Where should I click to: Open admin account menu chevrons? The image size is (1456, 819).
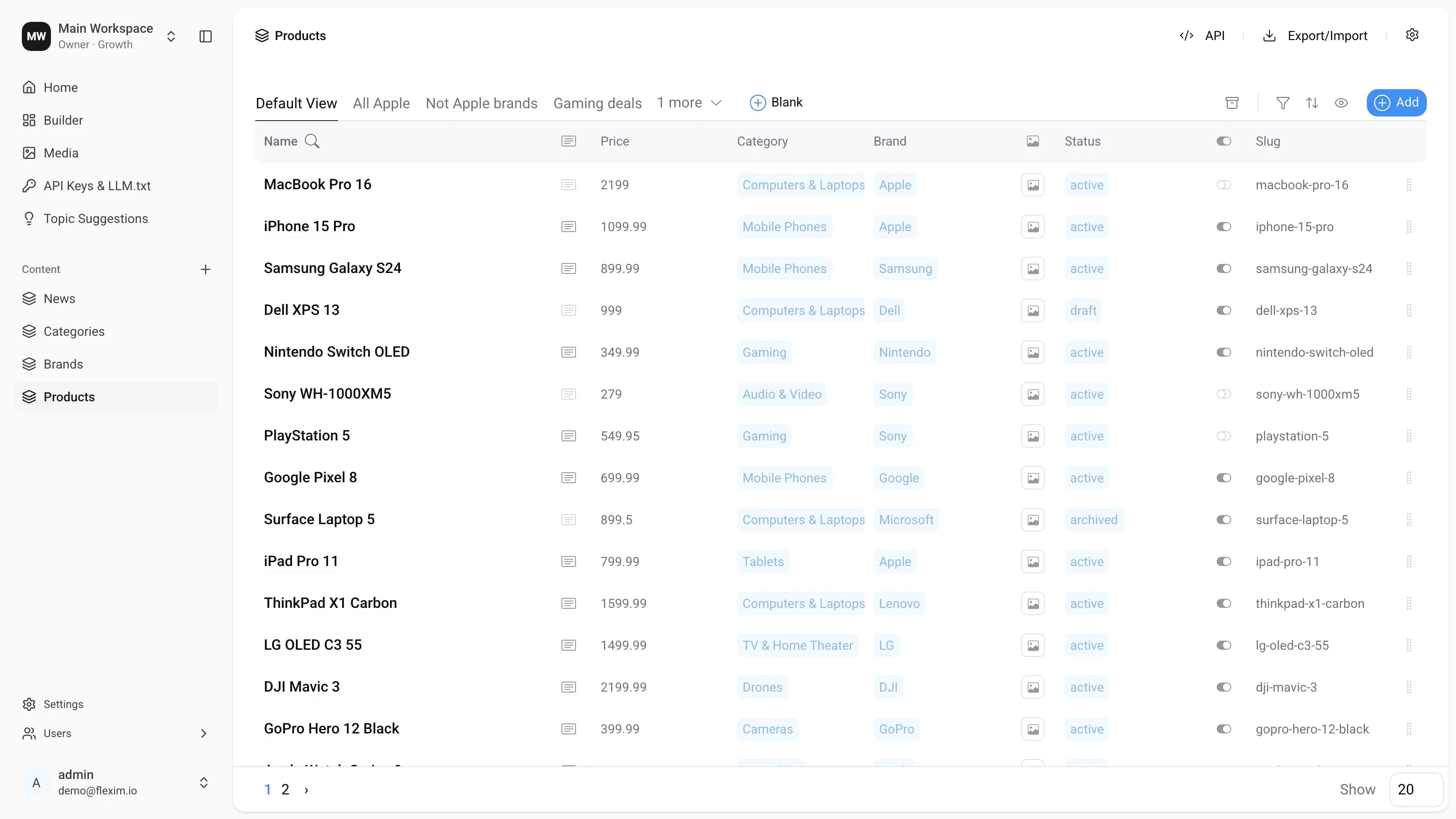click(203, 782)
